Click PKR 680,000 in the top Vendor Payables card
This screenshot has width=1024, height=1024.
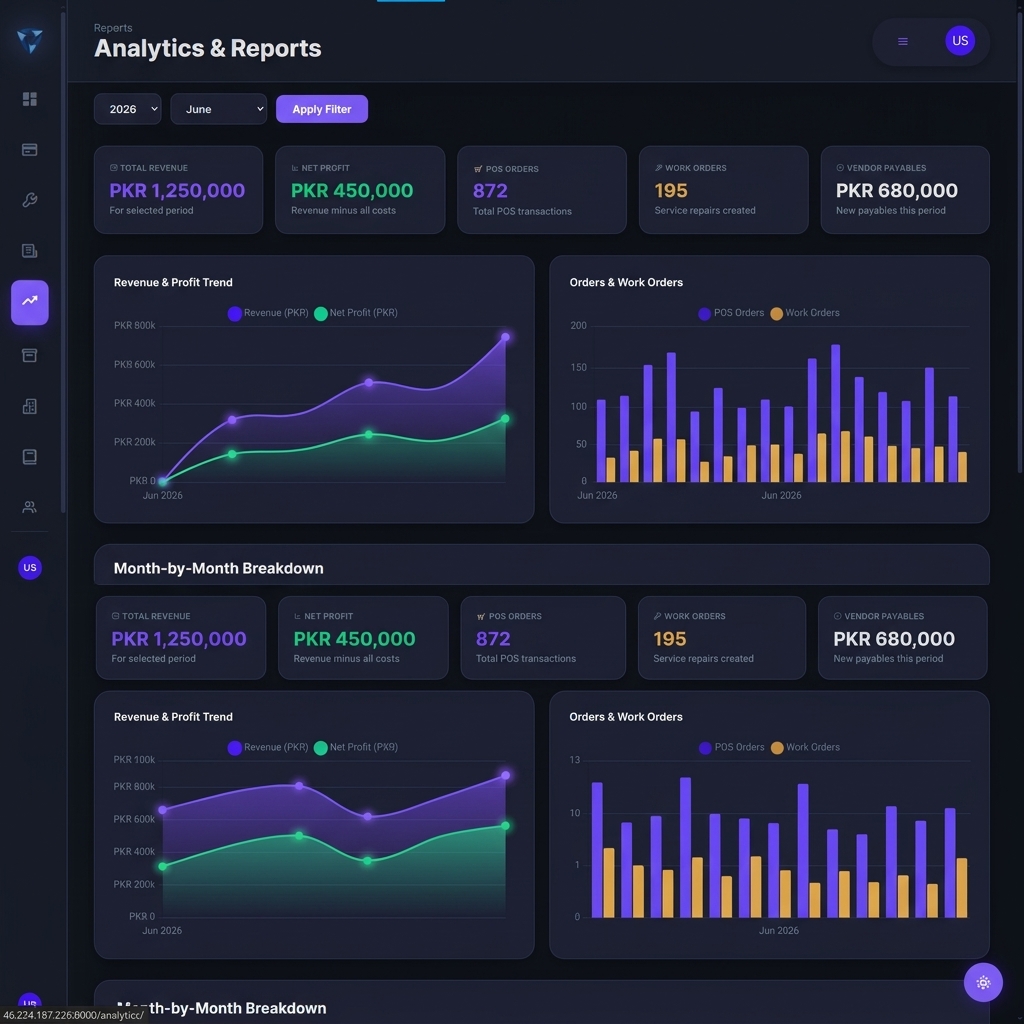click(x=897, y=190)
